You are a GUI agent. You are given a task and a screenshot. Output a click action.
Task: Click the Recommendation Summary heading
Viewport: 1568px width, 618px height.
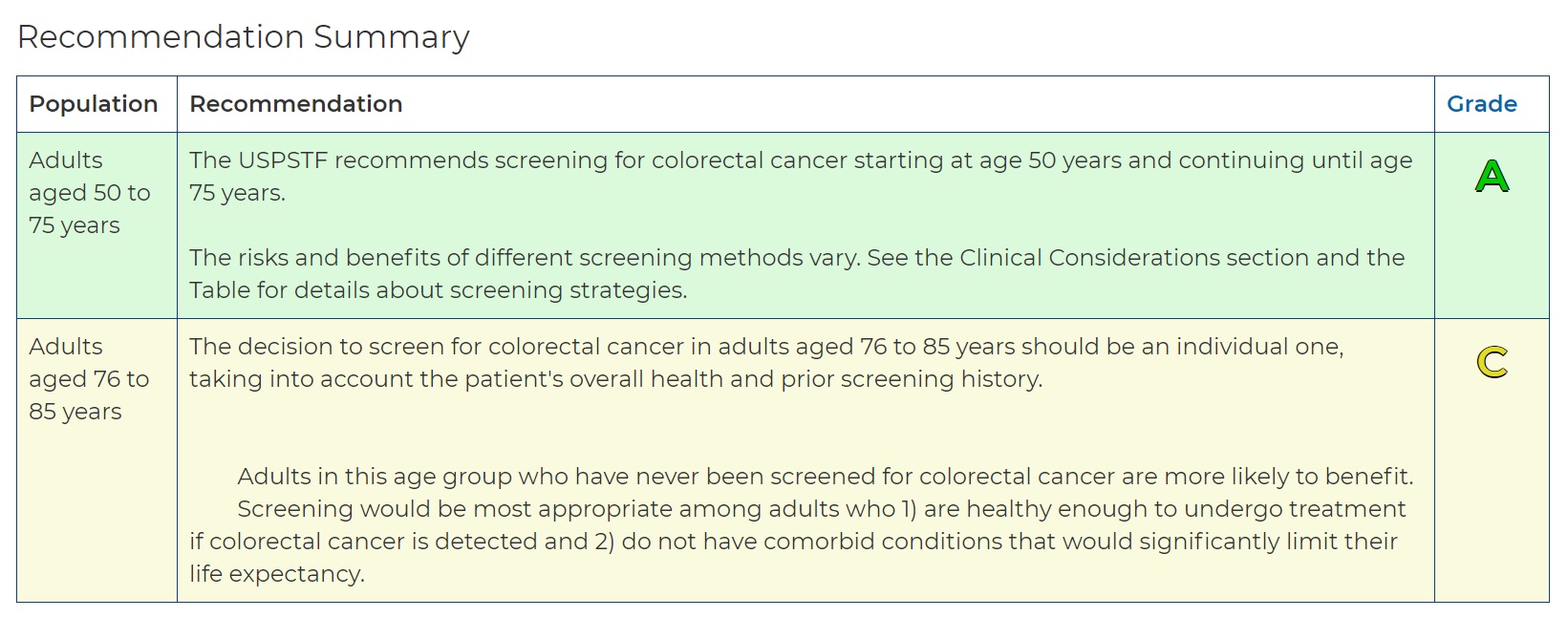244,37
